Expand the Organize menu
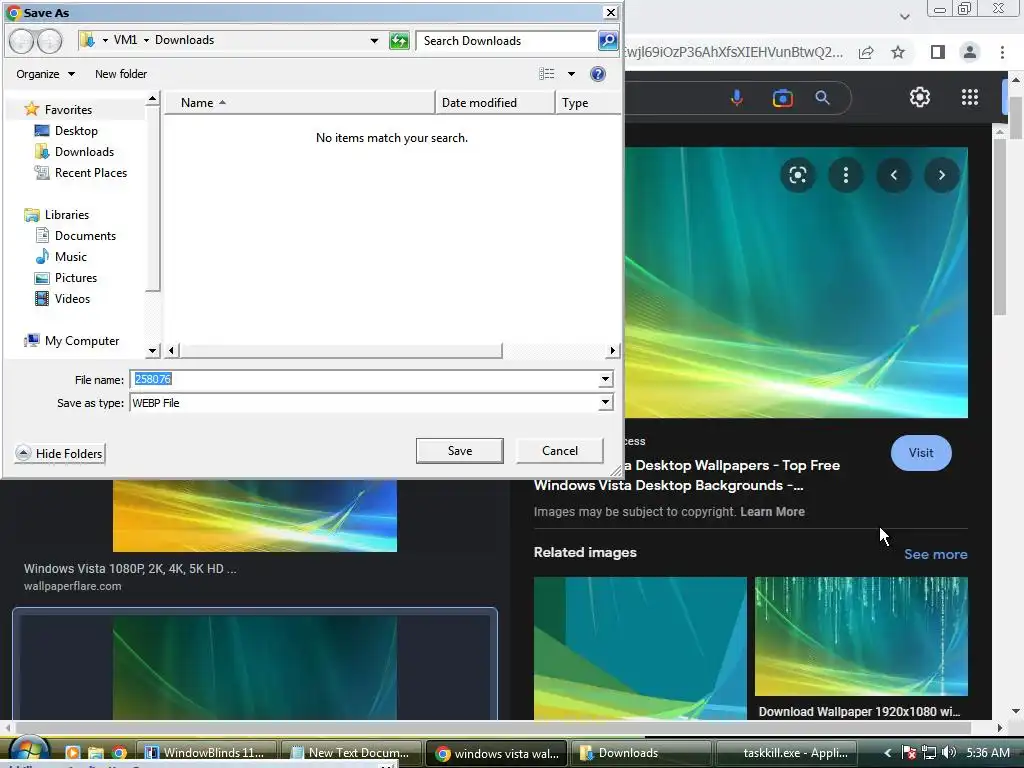This screenshot has width=1024, height=768. [45, 74]
